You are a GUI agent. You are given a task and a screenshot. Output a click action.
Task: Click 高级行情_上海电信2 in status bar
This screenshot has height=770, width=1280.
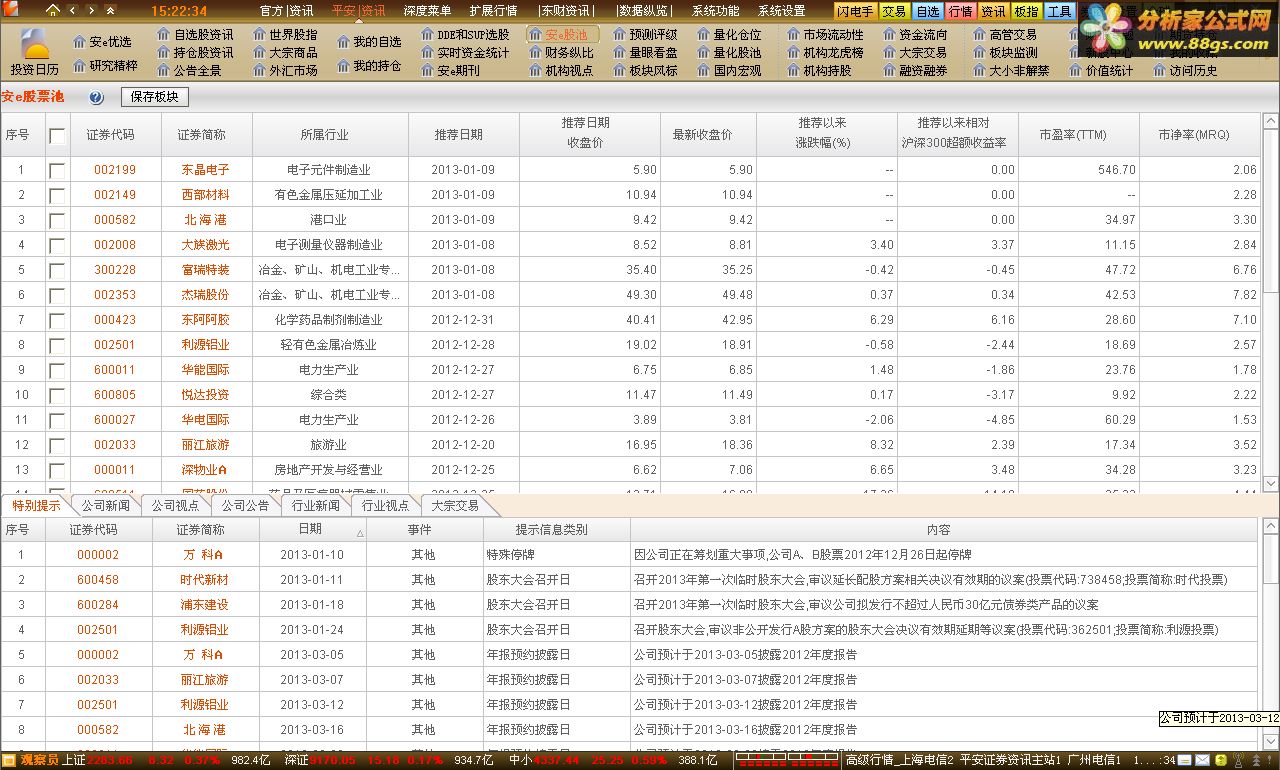[x=900, y=761]
